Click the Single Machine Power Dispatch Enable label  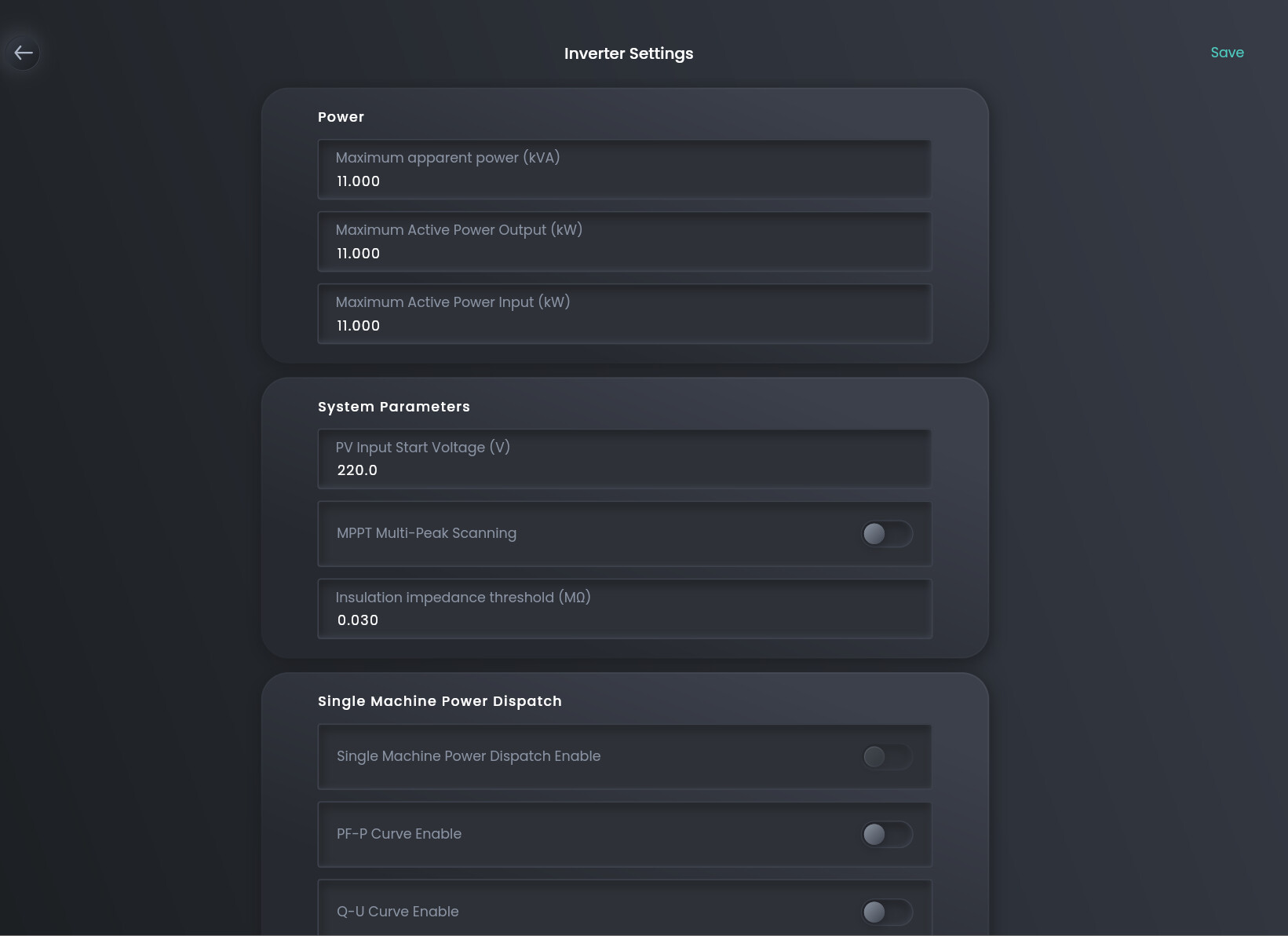[x=469, y=756]
